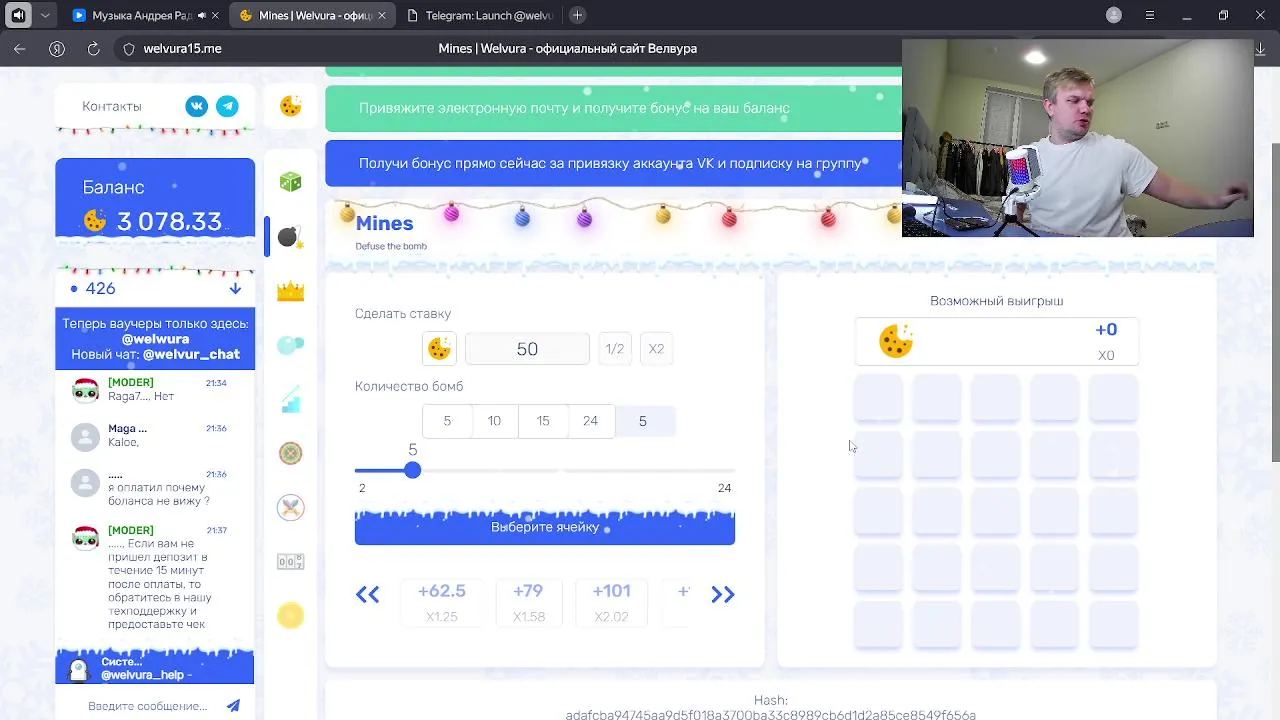Open the teal stairs game icon
The height and width of the screenshot is (720, 1280).
click(290, 399)
